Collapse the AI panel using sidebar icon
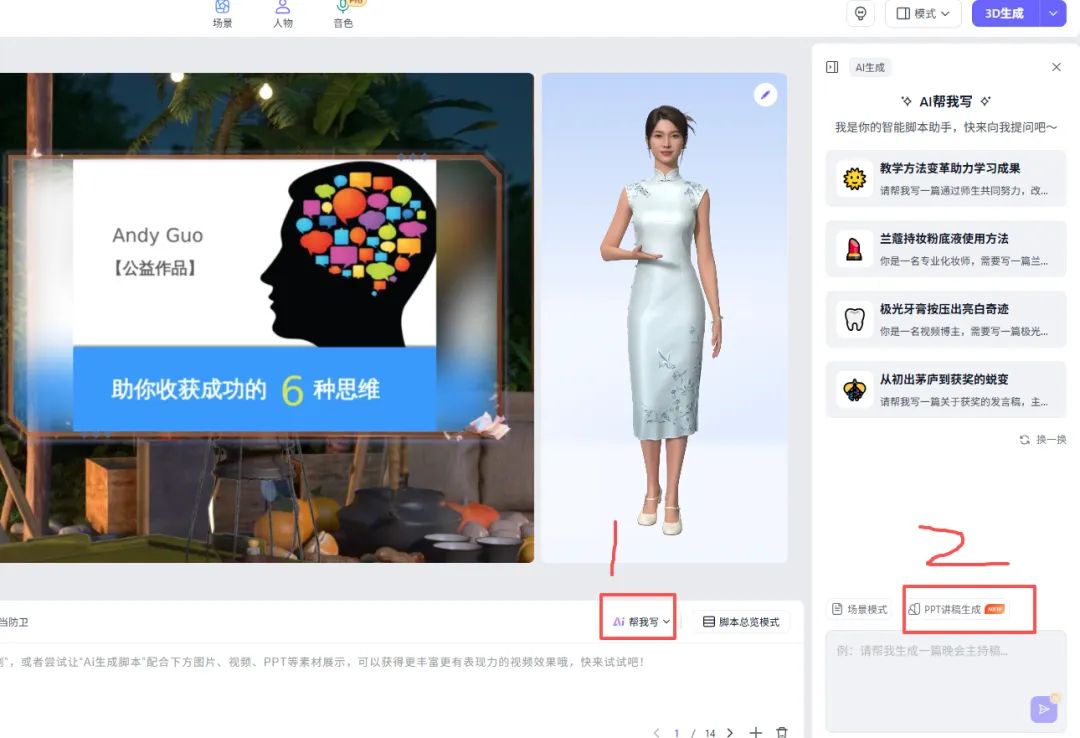 [x=832, y=67]
